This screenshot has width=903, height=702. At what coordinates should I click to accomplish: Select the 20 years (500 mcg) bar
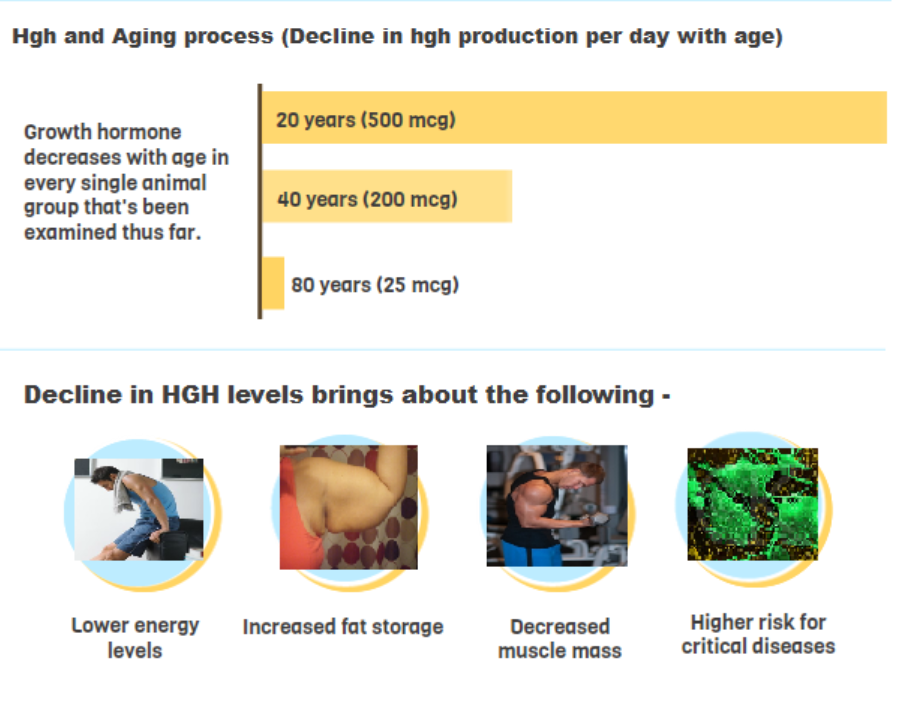[x=574, y=117]
